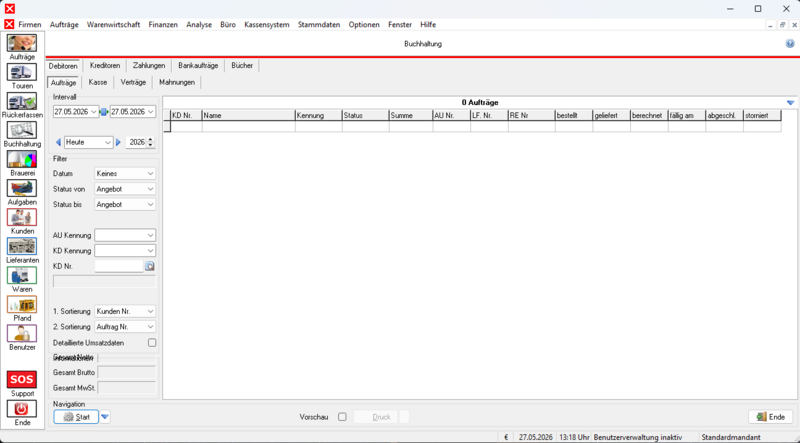Click the year 2026 stepper
The height and width of the screenshot is (443, 800).
[x=150, y=142]
